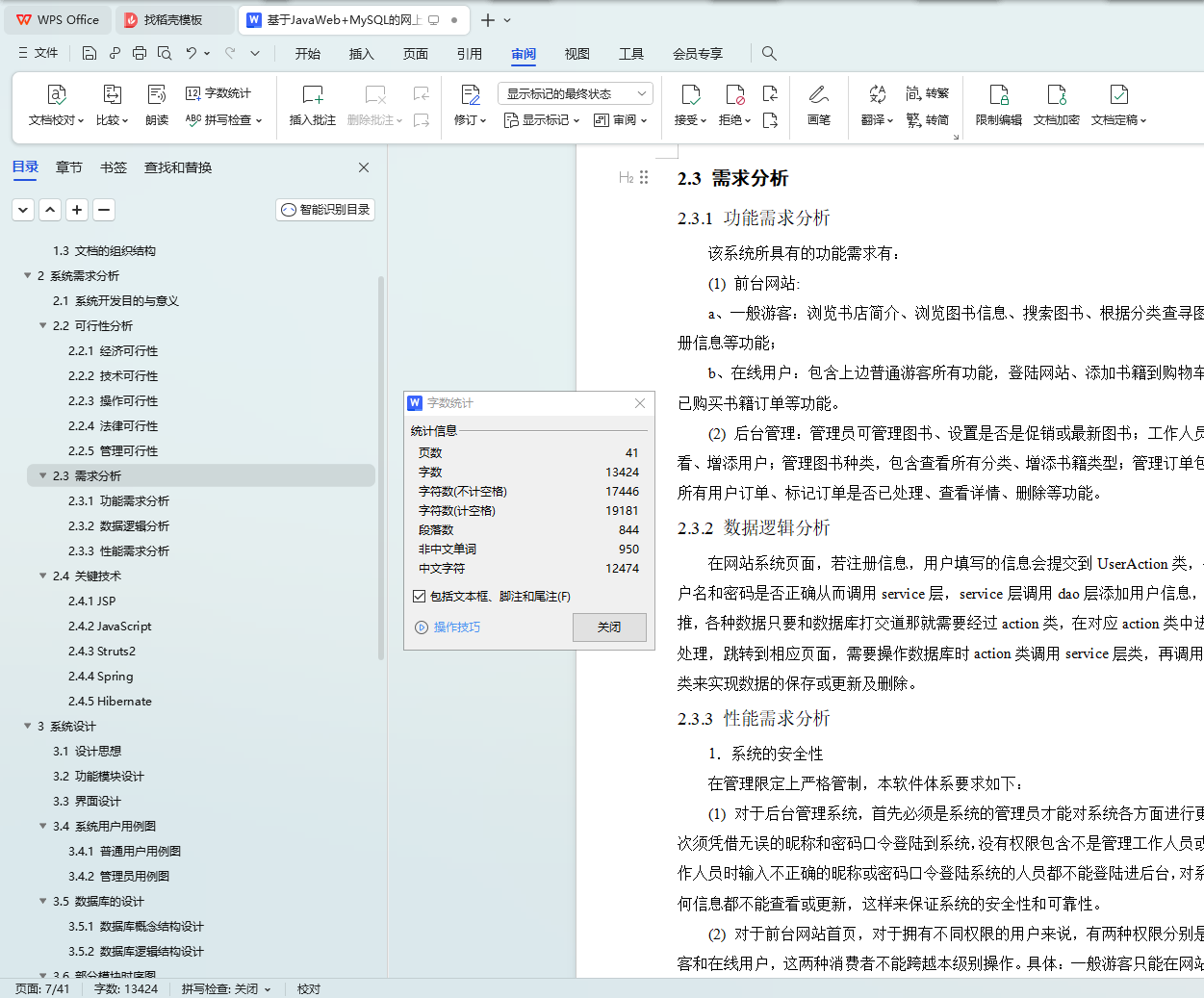This screenshot has height=998, width=1204.
Task: Open 显示标记 dropdown menu
Action: pyautogui.click(x=542, y=120)
